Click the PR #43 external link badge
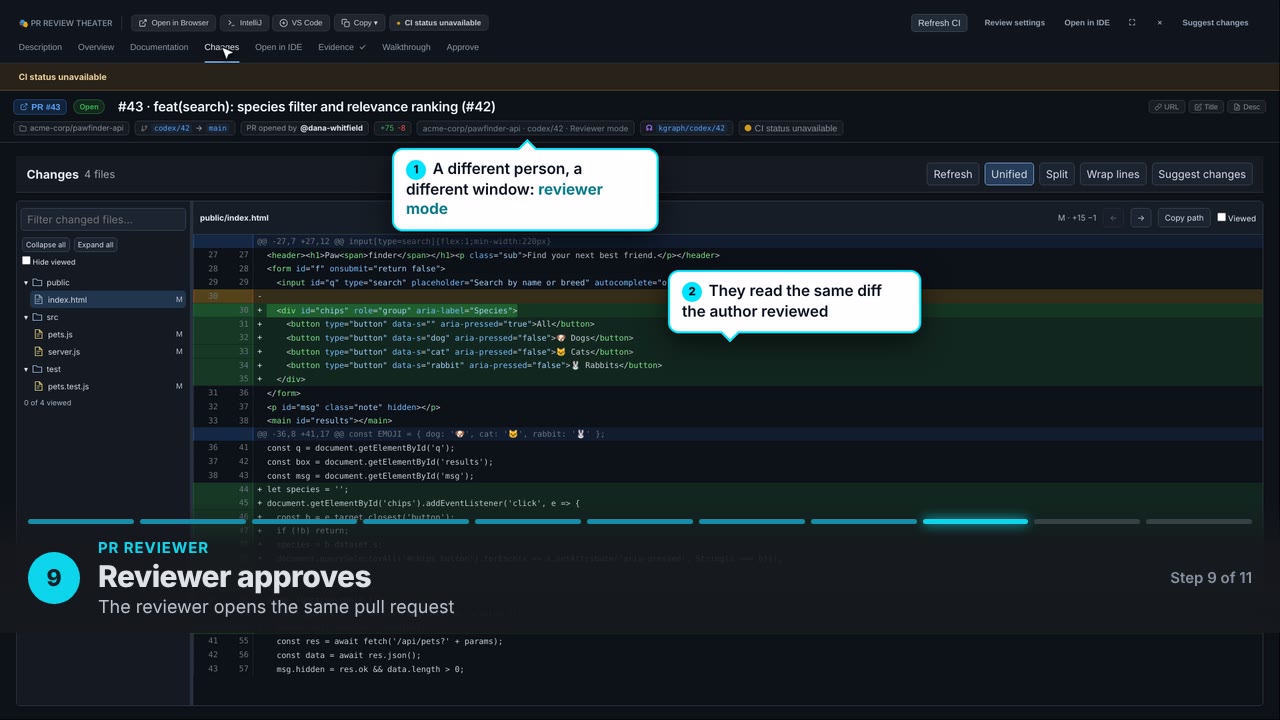 pos(40,107)
